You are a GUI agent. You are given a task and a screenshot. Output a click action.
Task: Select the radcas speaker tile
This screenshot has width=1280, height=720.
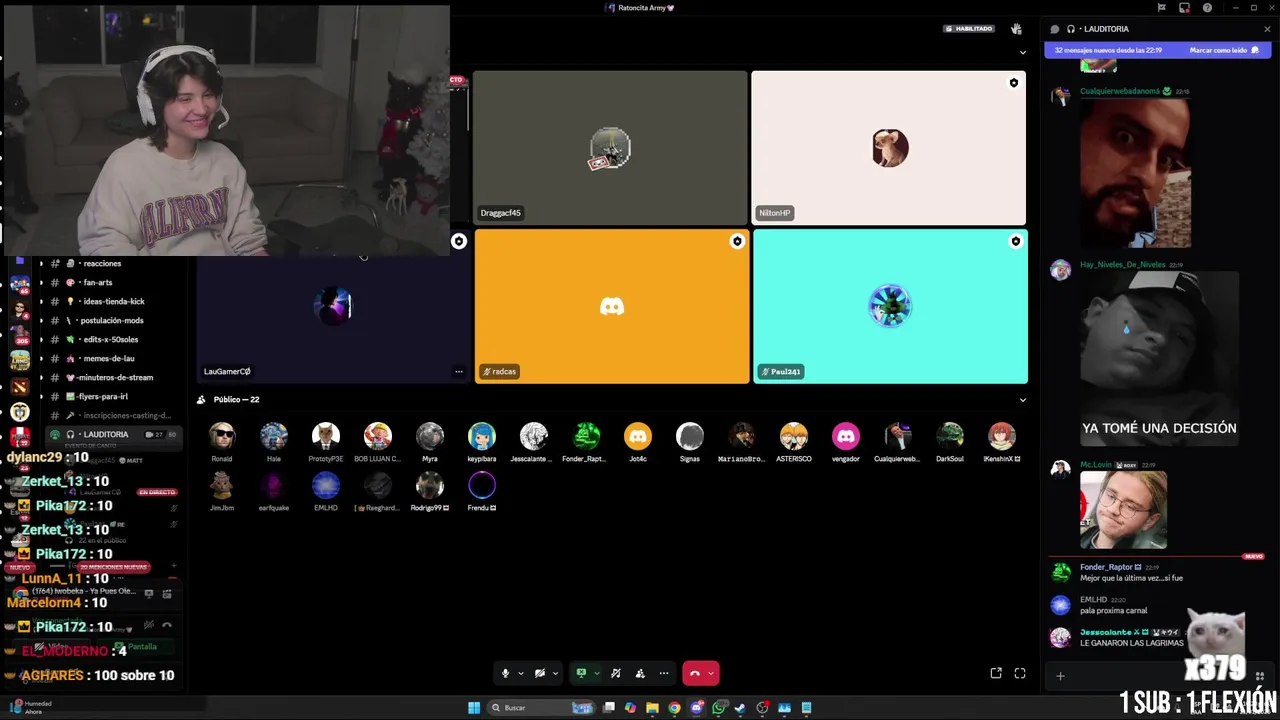612,306
